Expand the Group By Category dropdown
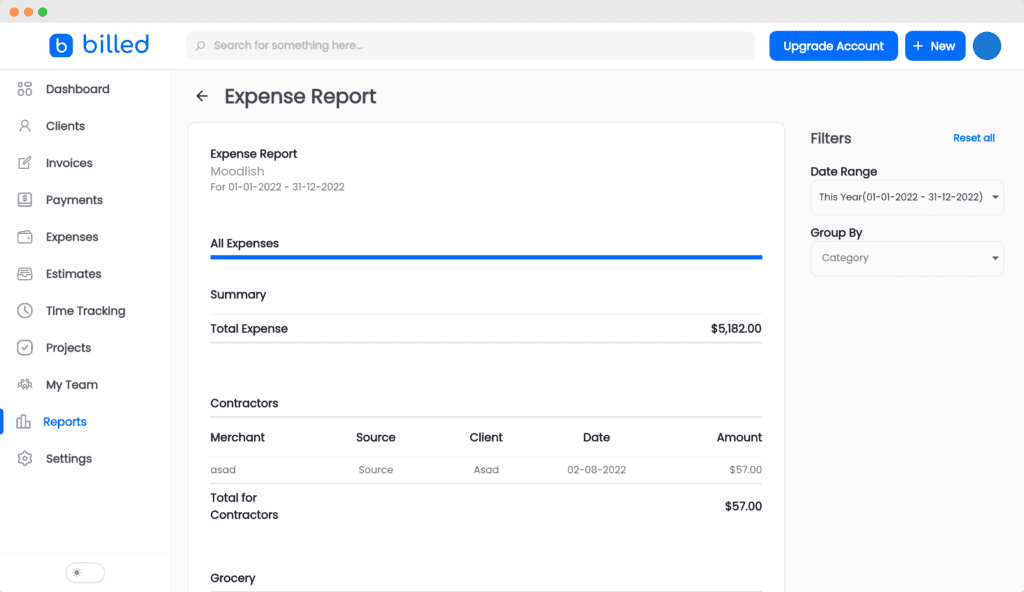1024x592 pixels. click(906, 257)
